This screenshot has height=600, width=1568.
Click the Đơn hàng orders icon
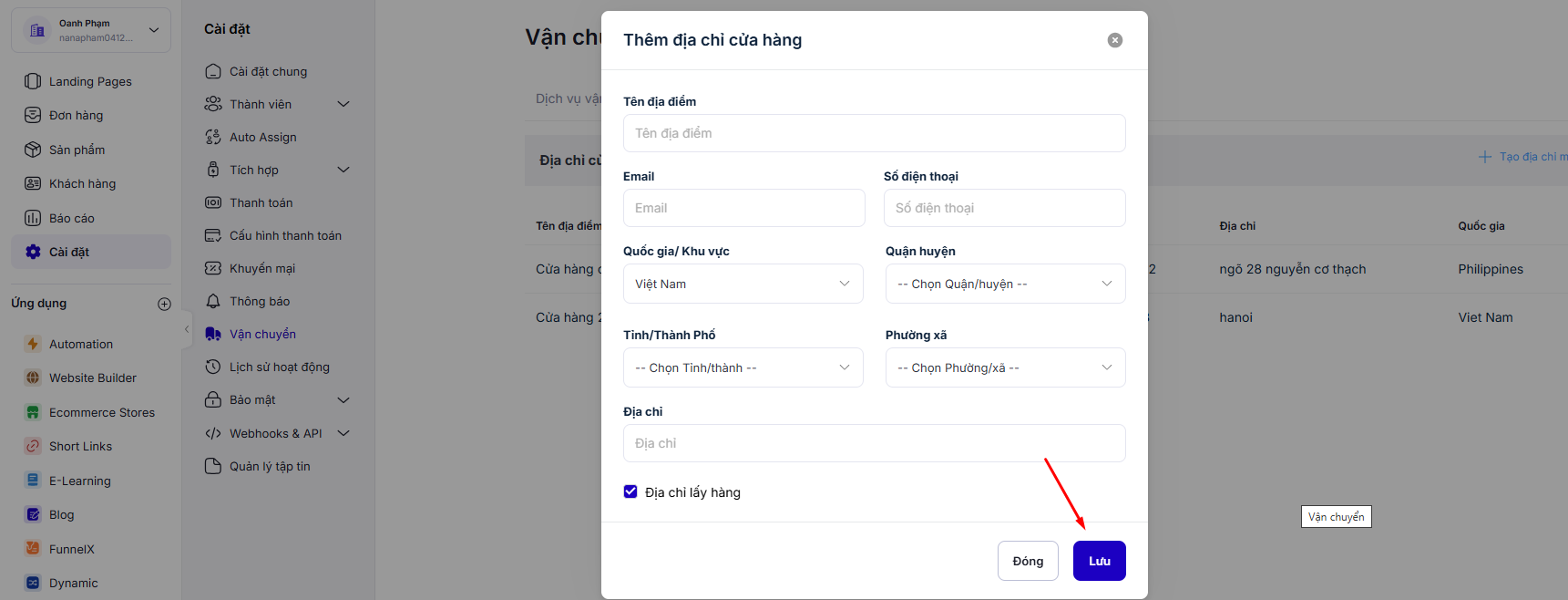(33, 115)
